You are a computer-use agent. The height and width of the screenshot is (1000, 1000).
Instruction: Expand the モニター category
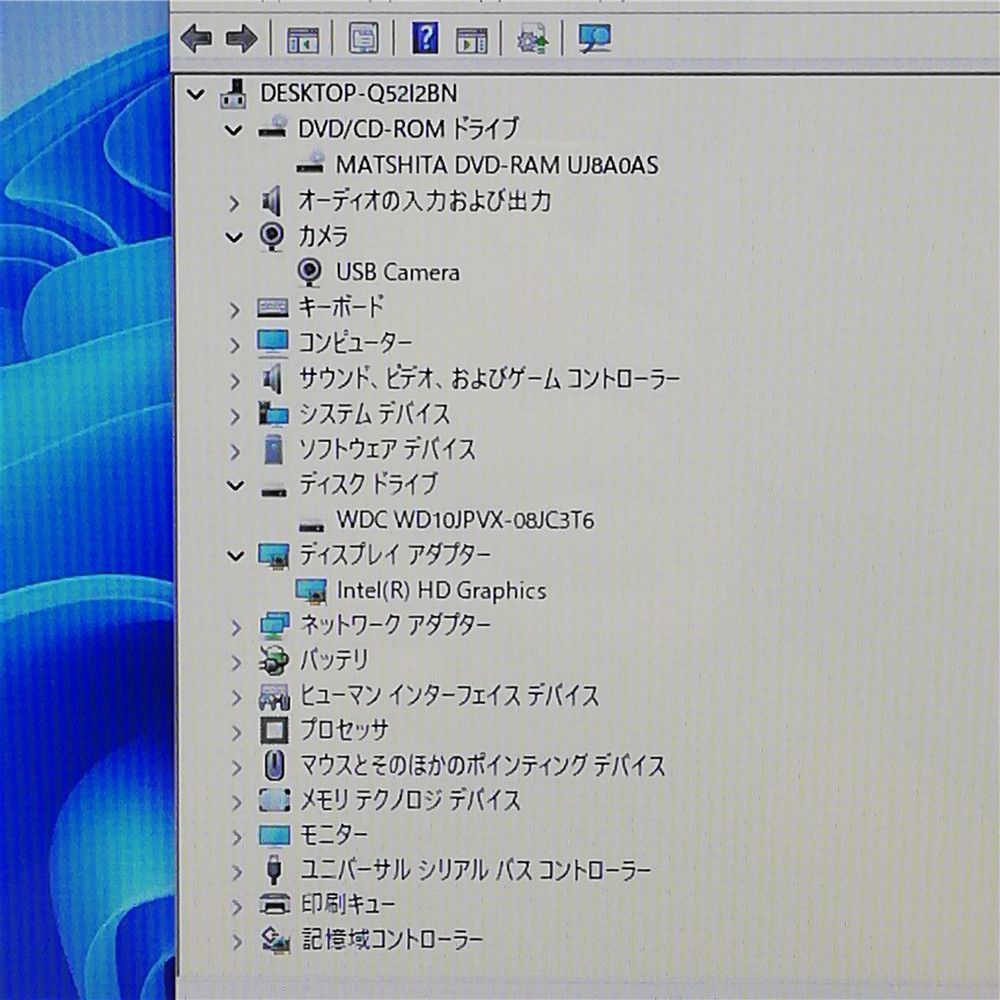(x=236, y=837)
